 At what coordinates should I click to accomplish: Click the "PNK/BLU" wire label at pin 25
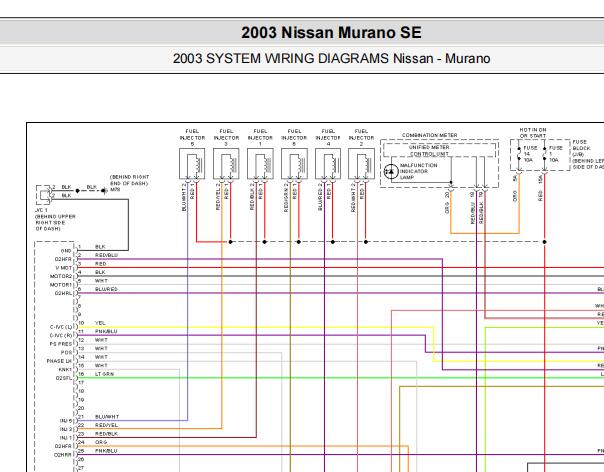coord(106,450)
